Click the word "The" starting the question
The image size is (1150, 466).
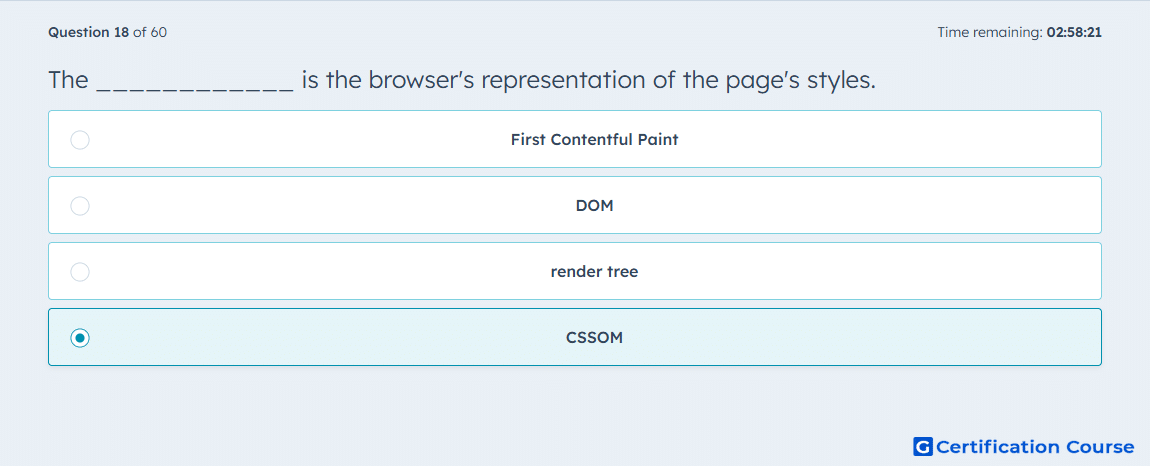point(68,80)
